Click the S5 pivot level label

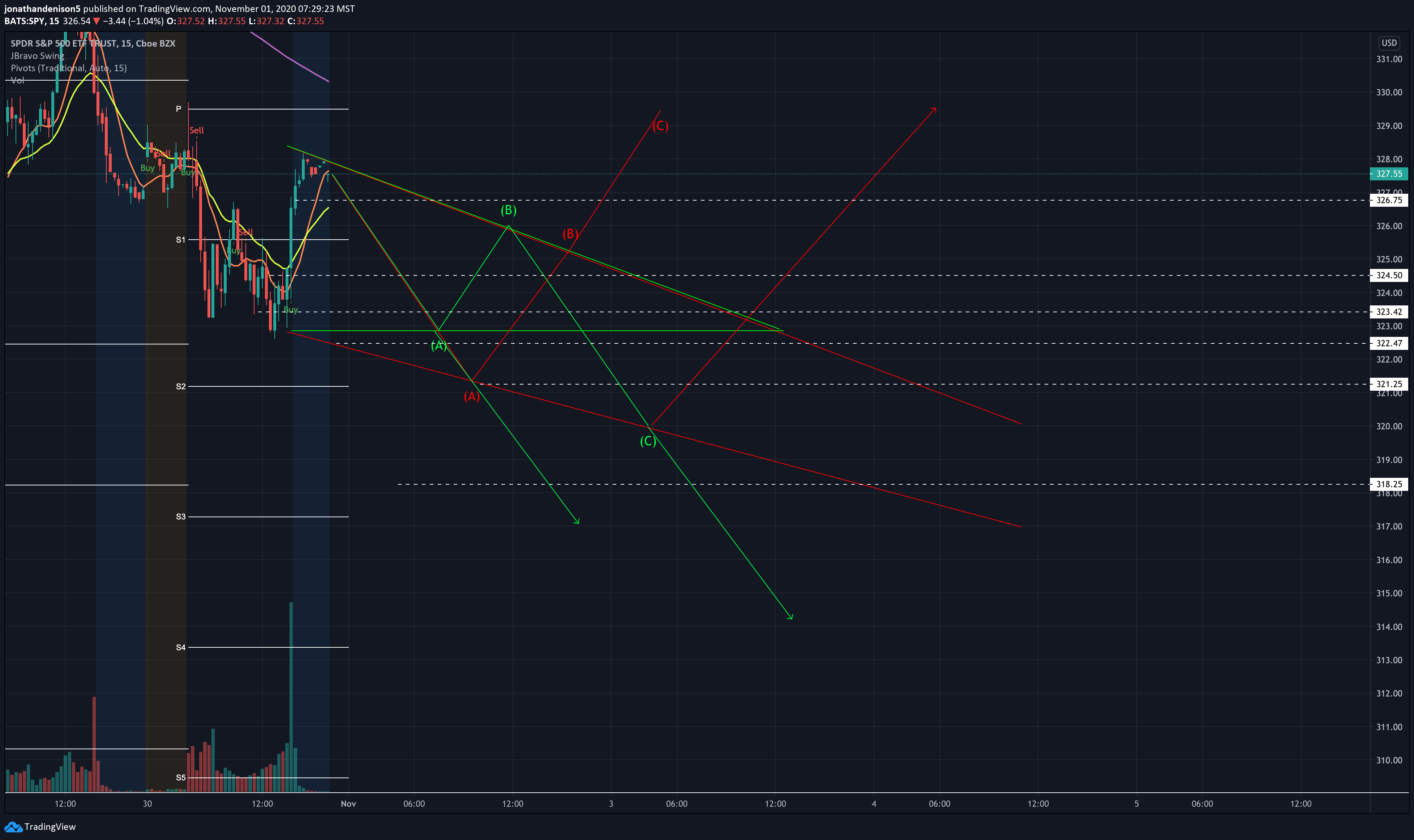181,777
